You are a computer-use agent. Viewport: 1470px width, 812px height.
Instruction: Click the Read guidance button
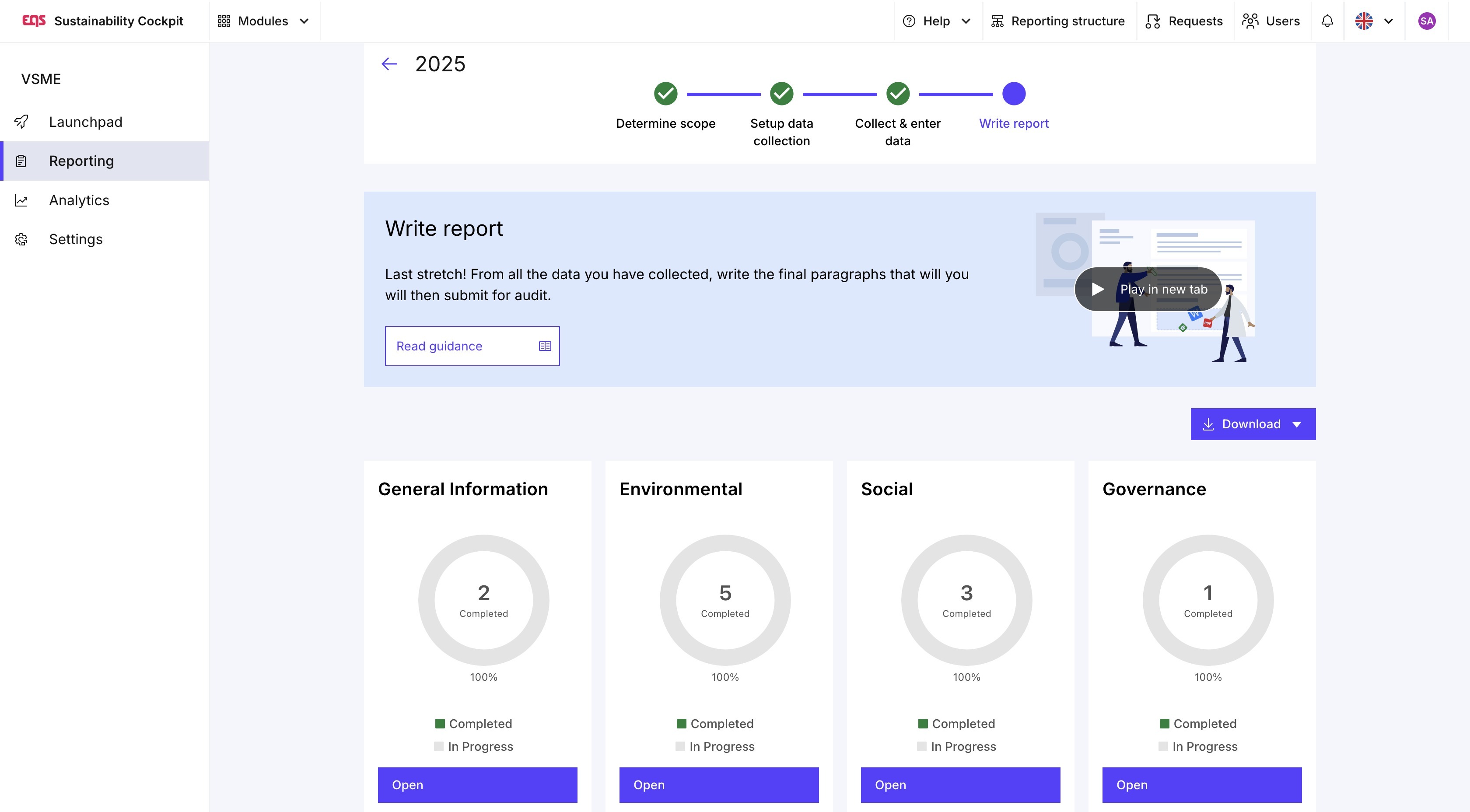[x=472, y=346]
